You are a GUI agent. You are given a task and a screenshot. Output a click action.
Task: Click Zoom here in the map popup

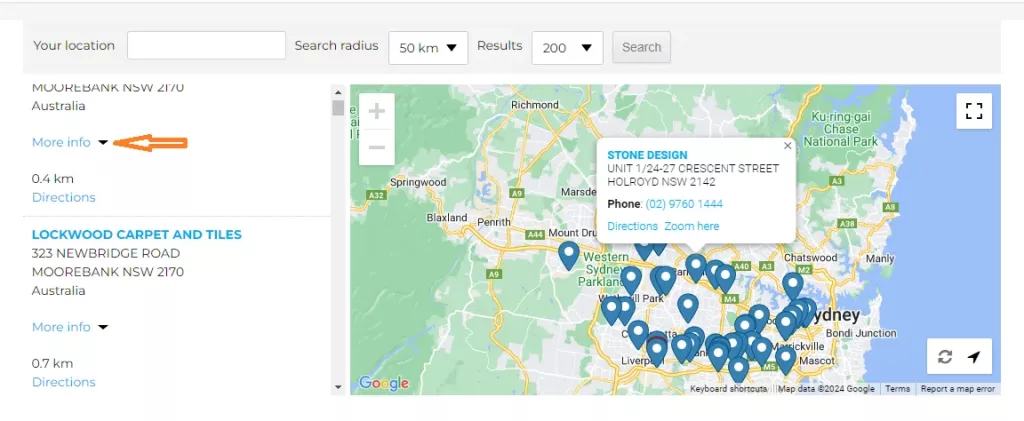pyautogui.click(x=691, y=226)
